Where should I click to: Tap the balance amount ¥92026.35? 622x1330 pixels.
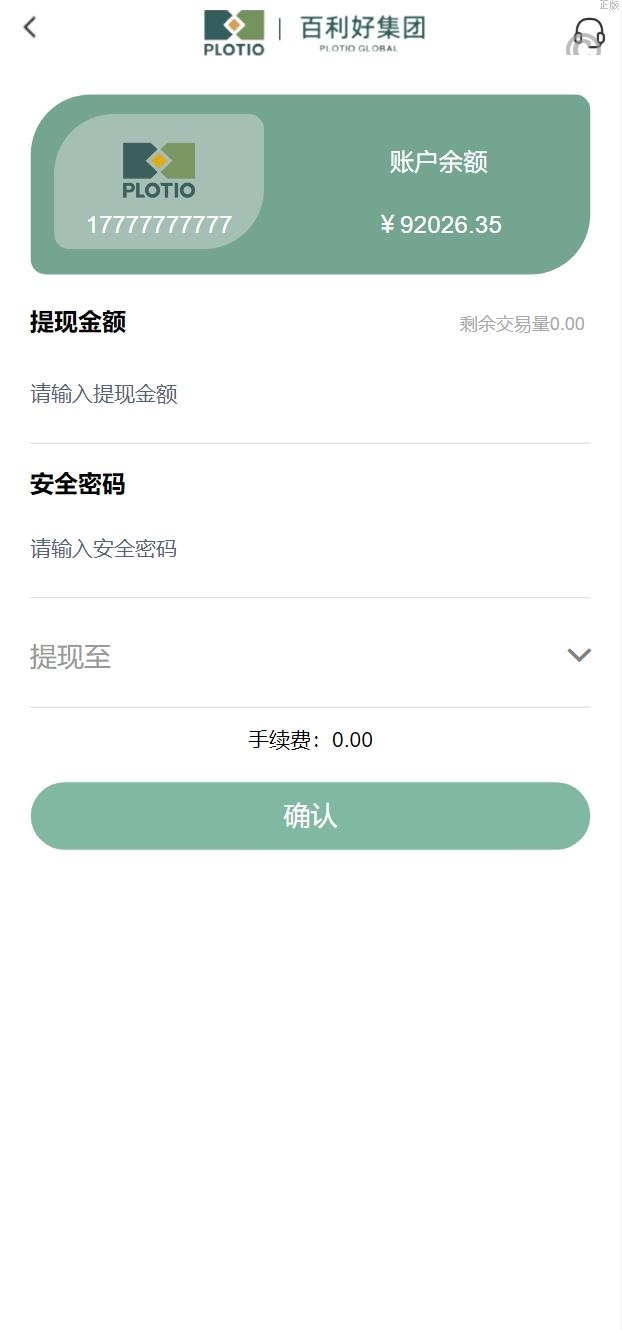pos(440,225)
